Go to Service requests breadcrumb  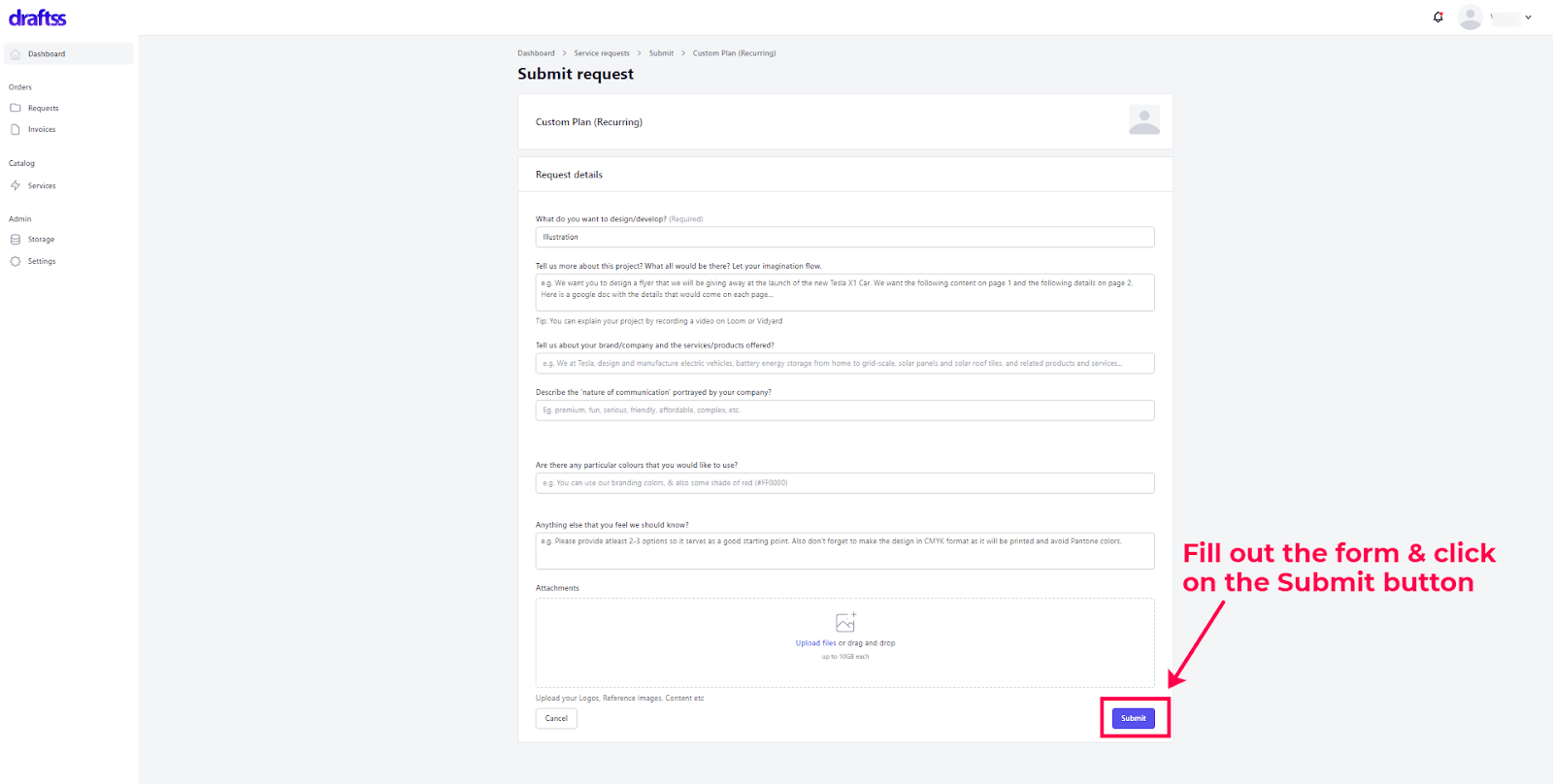pos(602,53)
